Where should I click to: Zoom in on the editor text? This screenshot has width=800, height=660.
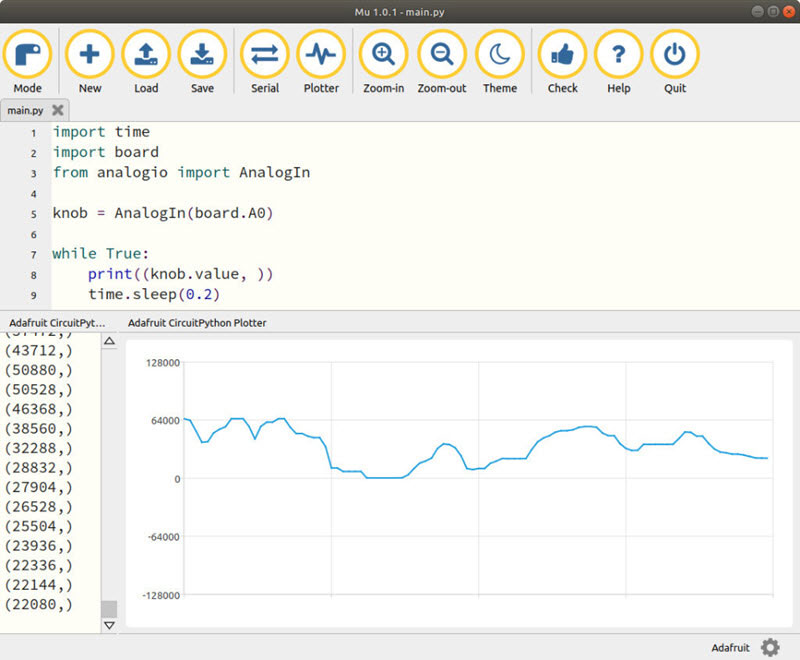pos(383,55)
